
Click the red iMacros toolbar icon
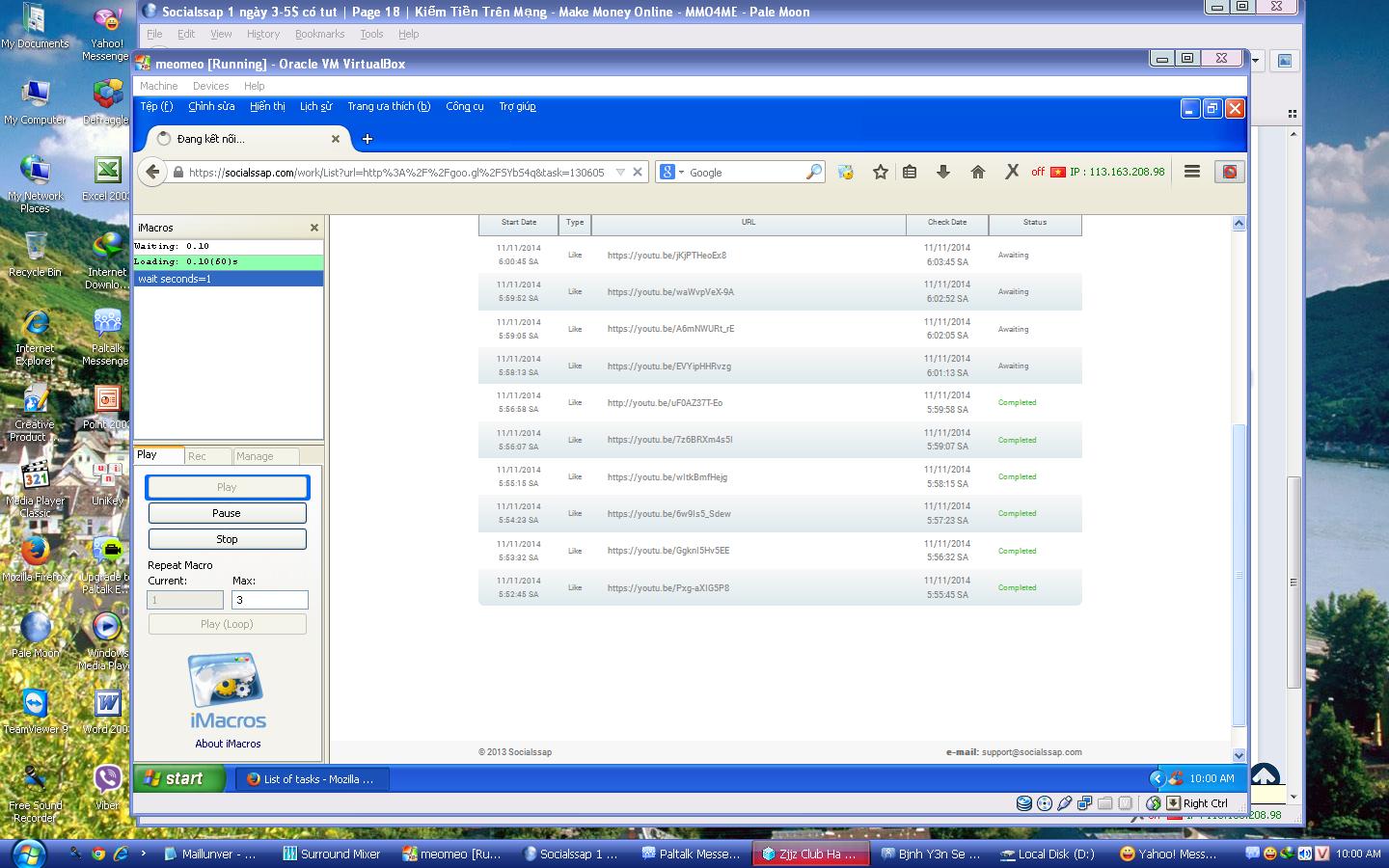tap(1230, 172)
